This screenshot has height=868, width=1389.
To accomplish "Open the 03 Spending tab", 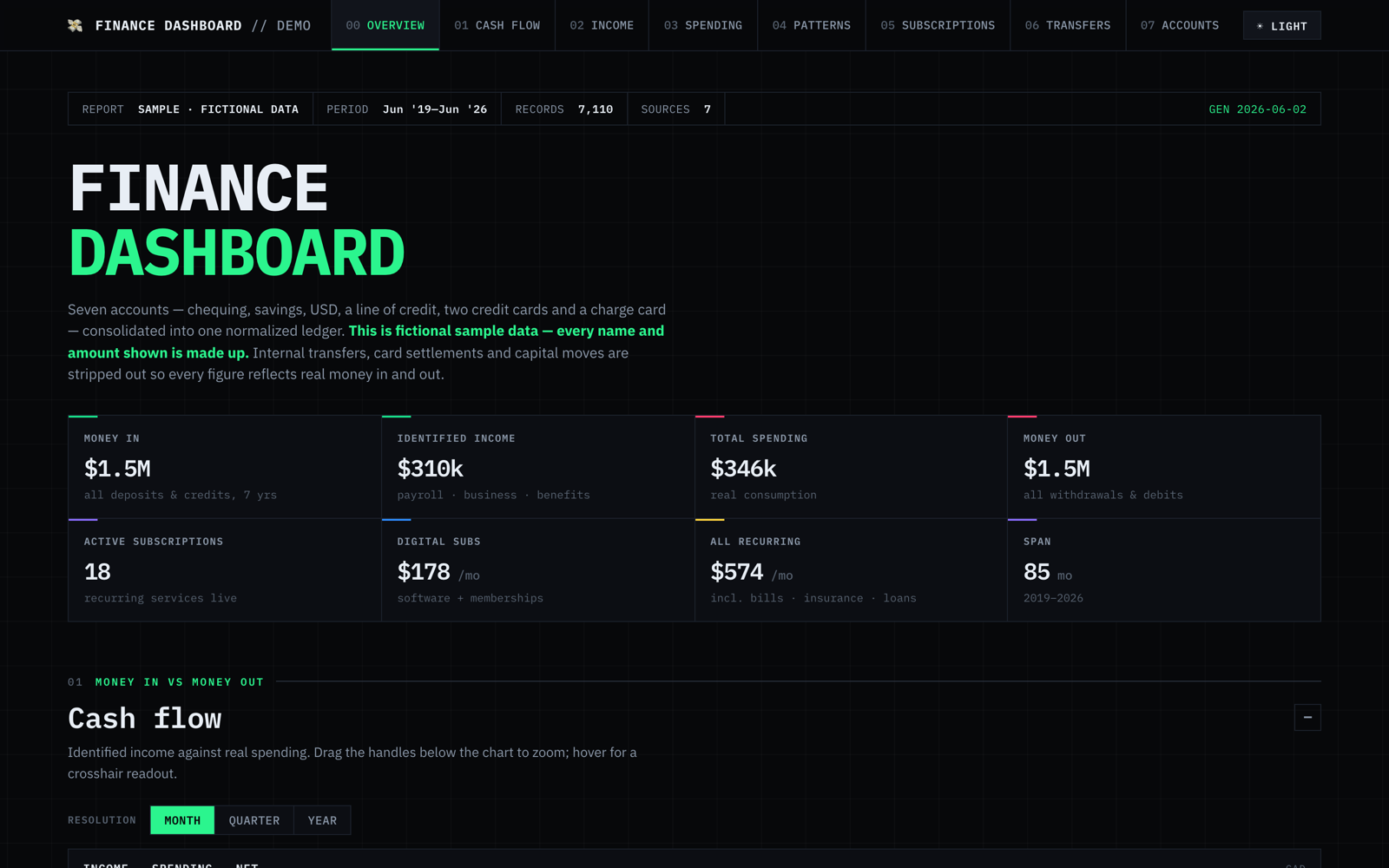I will coord(703,25).
